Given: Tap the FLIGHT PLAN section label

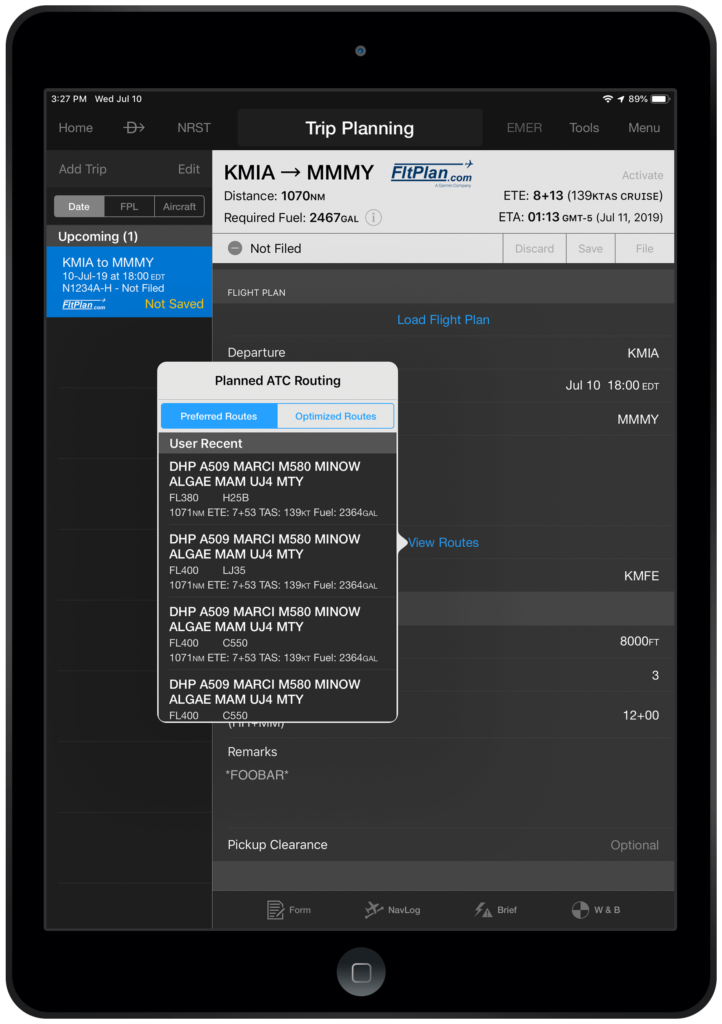Looking at the screenshot, I should pyautogui.click(x=256, y=293).
